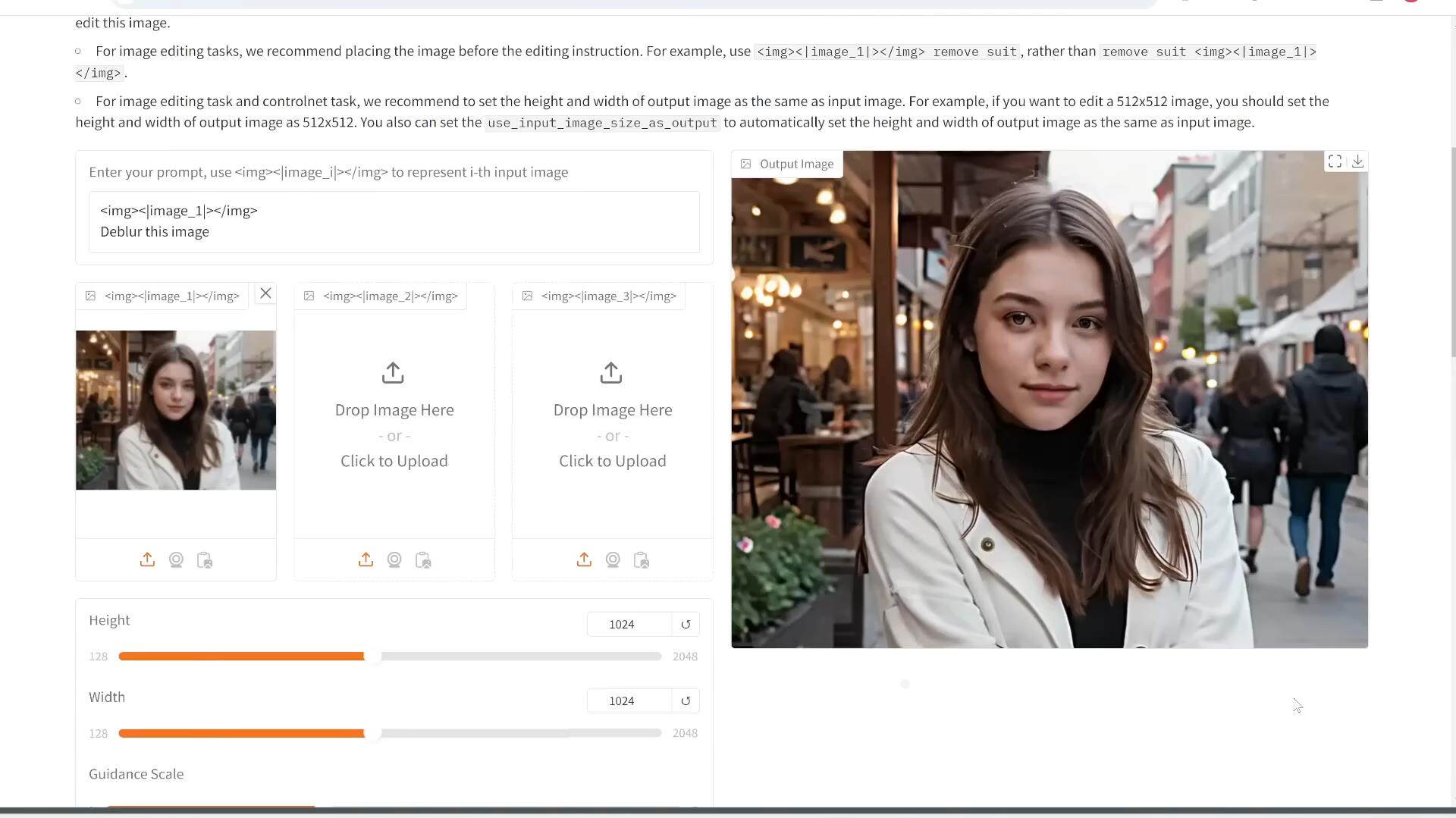This screenshot has height=818, width=1456.
Task: Click upload icon under image_2 panel
Action: (366, 559)
